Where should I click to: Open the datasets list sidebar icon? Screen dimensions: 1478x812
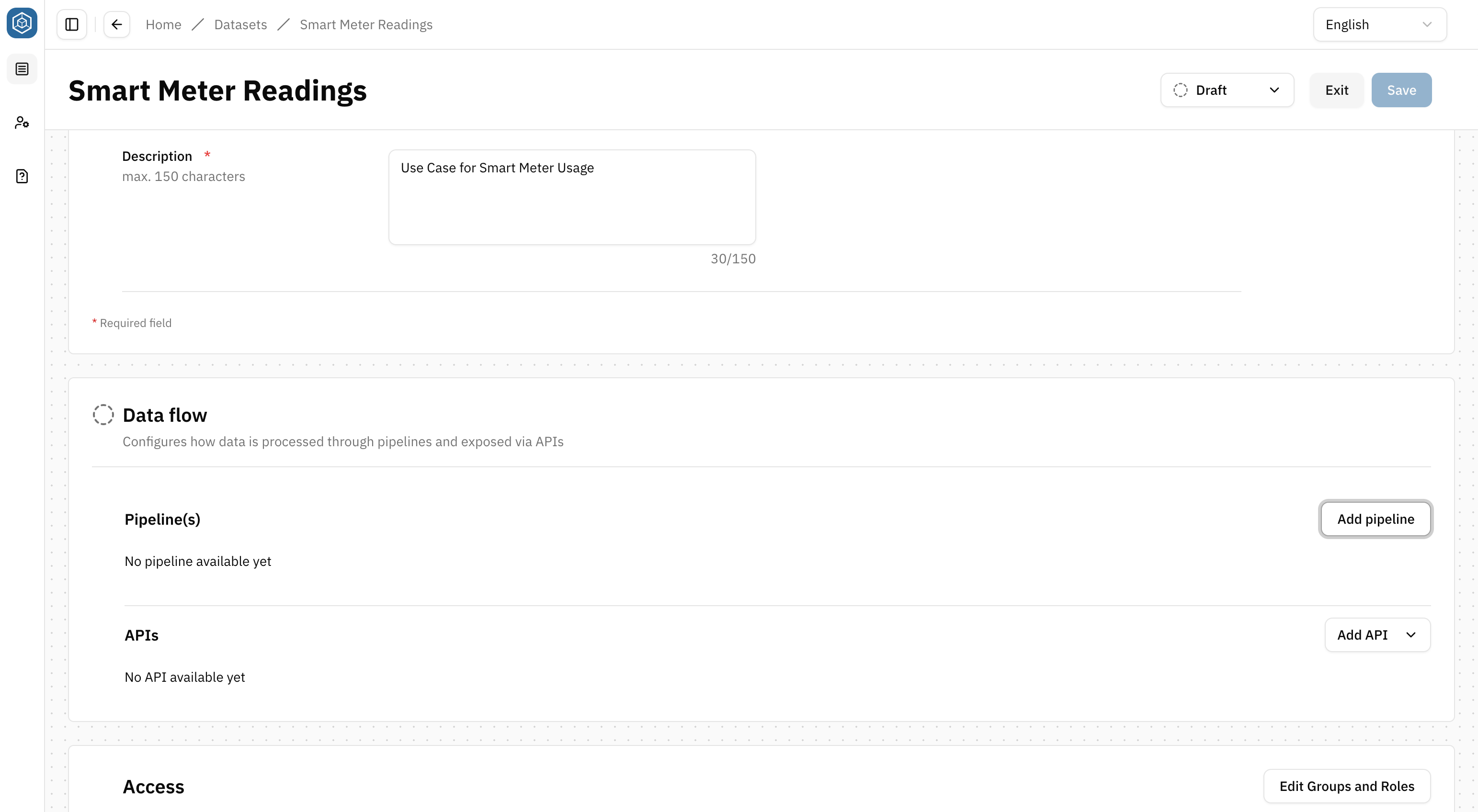click(22, 69)
